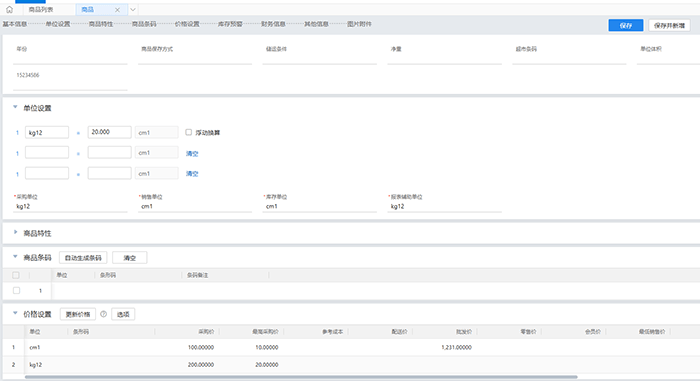Jump to 商品特性 in the step navigation

(101, 24)
